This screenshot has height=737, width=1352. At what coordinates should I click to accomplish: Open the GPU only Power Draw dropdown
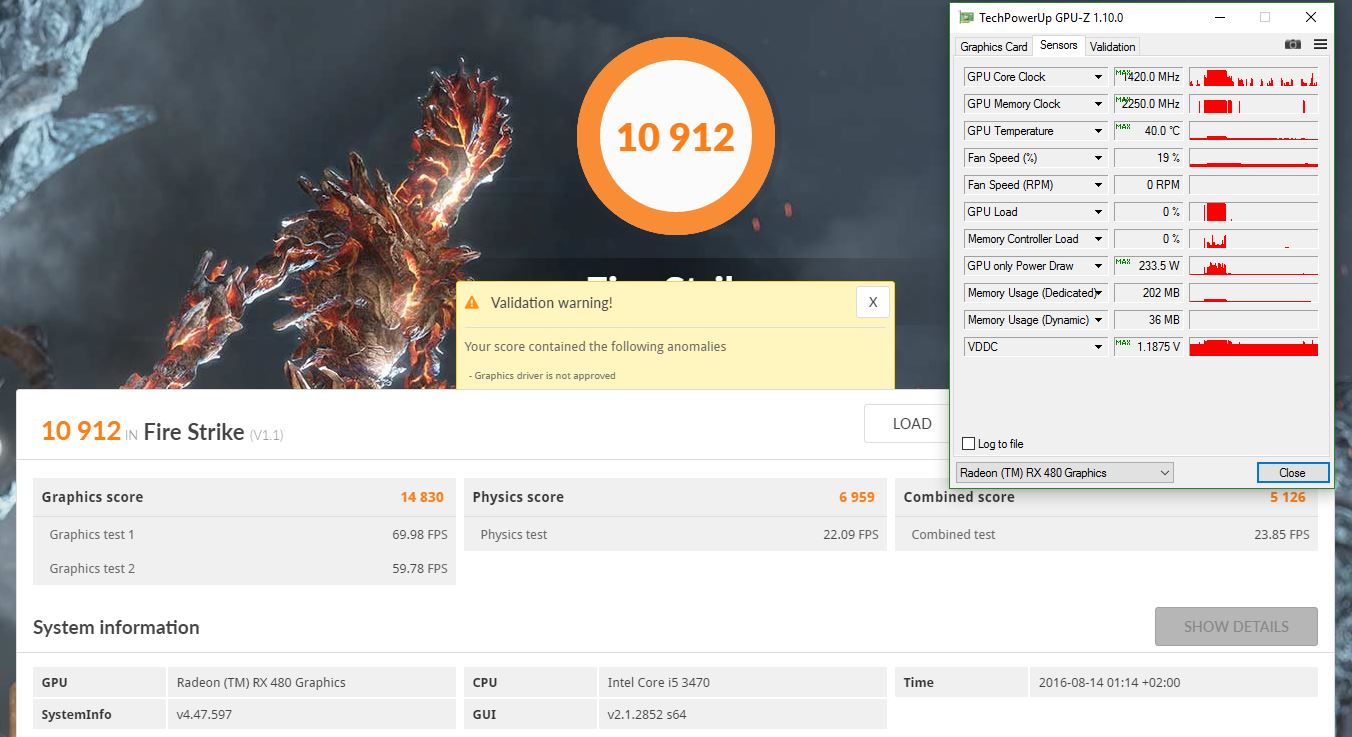click(x=1098, y=266)
